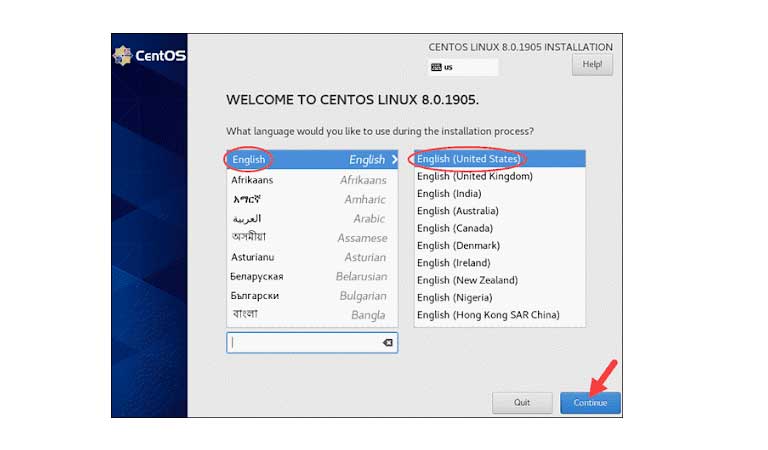Choose English (Australia) locale

[500, 211]
